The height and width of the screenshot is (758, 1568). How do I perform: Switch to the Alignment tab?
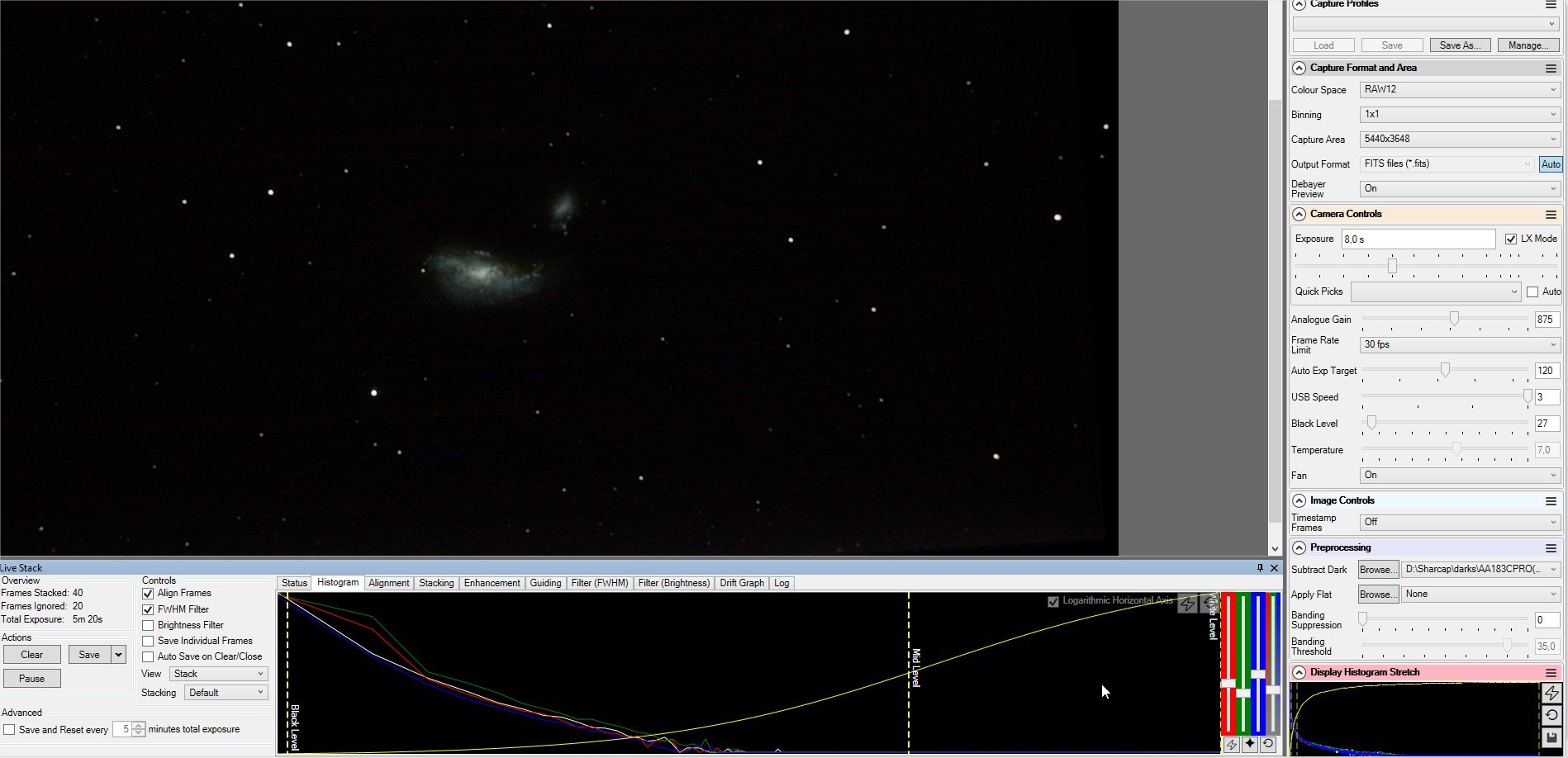click(388, 583)
